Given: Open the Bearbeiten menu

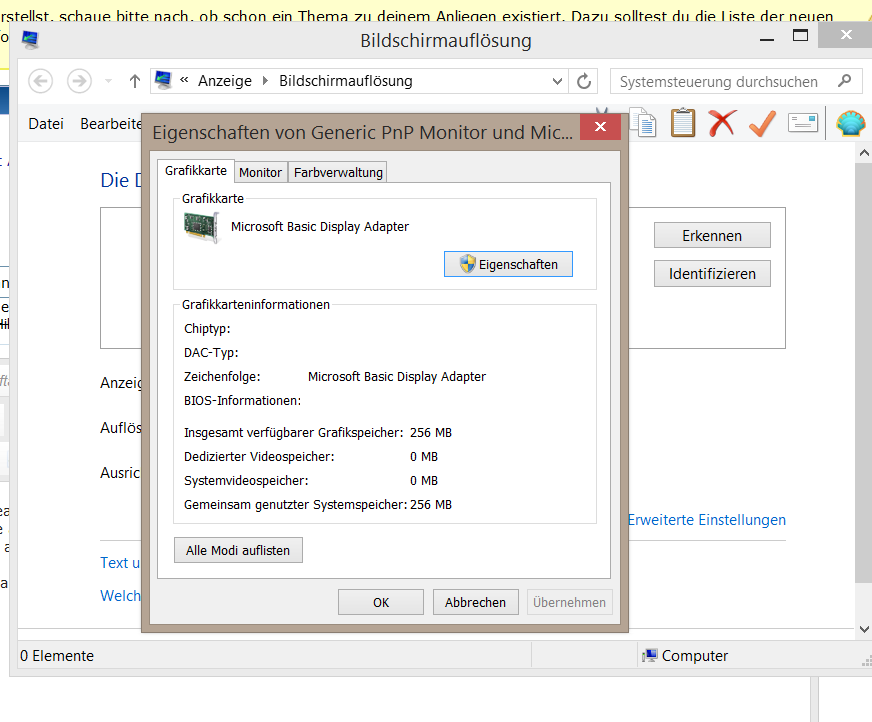Looking at the screenshot, I should point(111,123).
